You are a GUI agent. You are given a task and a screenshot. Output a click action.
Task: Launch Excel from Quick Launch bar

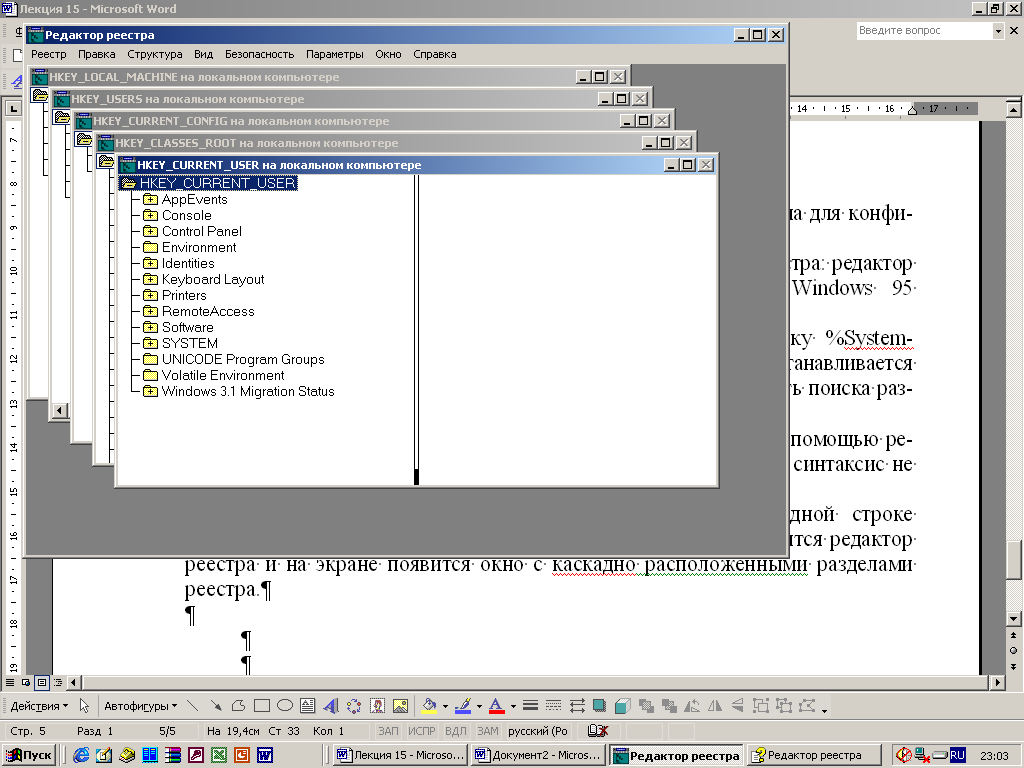pyautogui.click(x=219, y=755)
